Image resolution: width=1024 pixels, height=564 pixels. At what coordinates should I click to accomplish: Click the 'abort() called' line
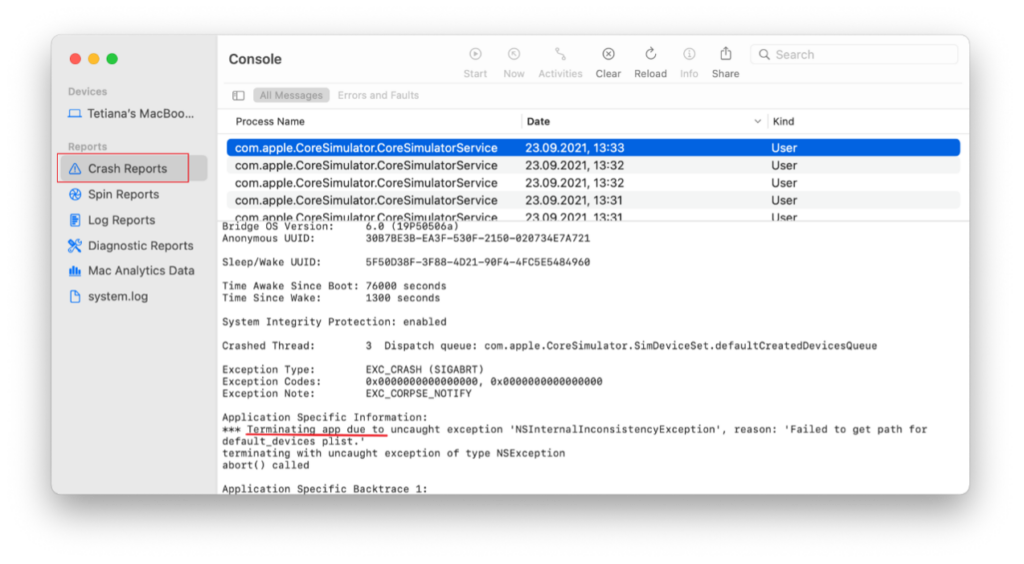266,465
